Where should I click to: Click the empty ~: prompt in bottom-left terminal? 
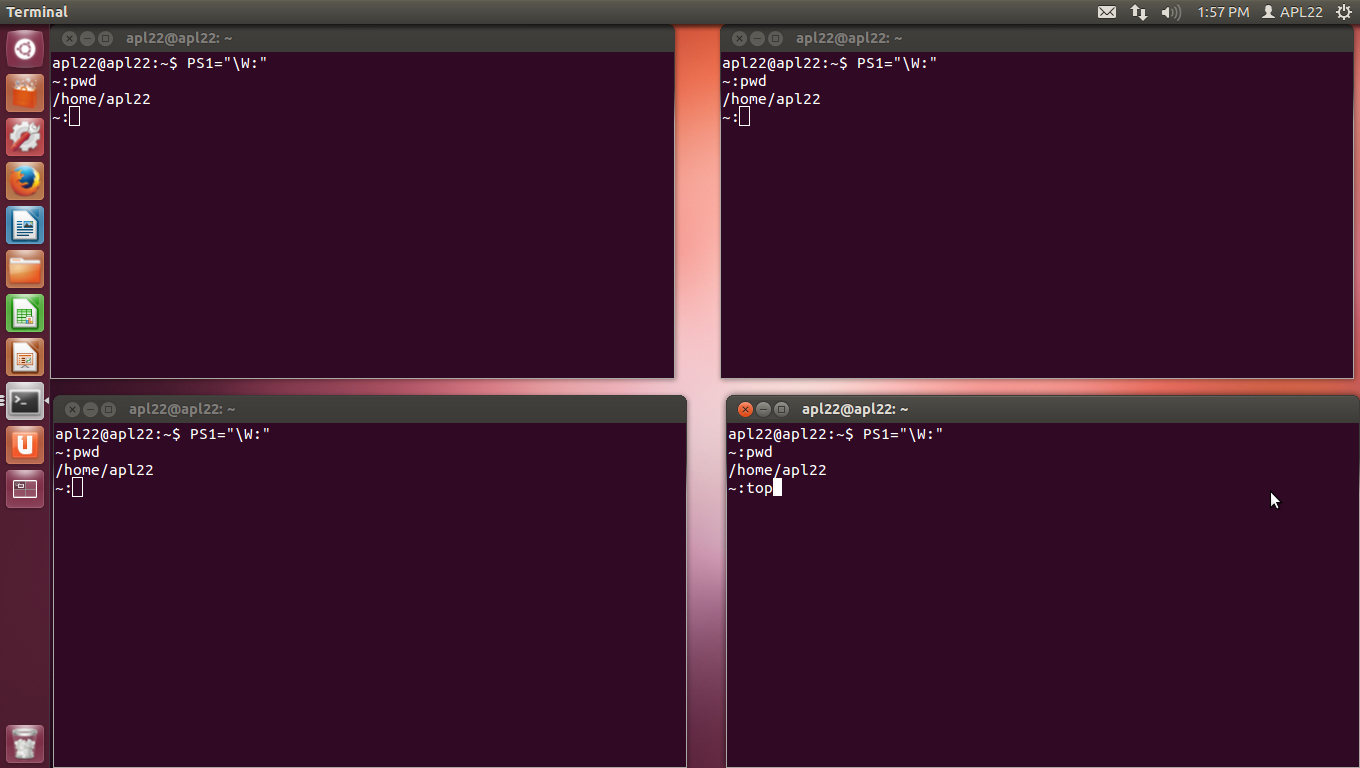pos(69,488)
